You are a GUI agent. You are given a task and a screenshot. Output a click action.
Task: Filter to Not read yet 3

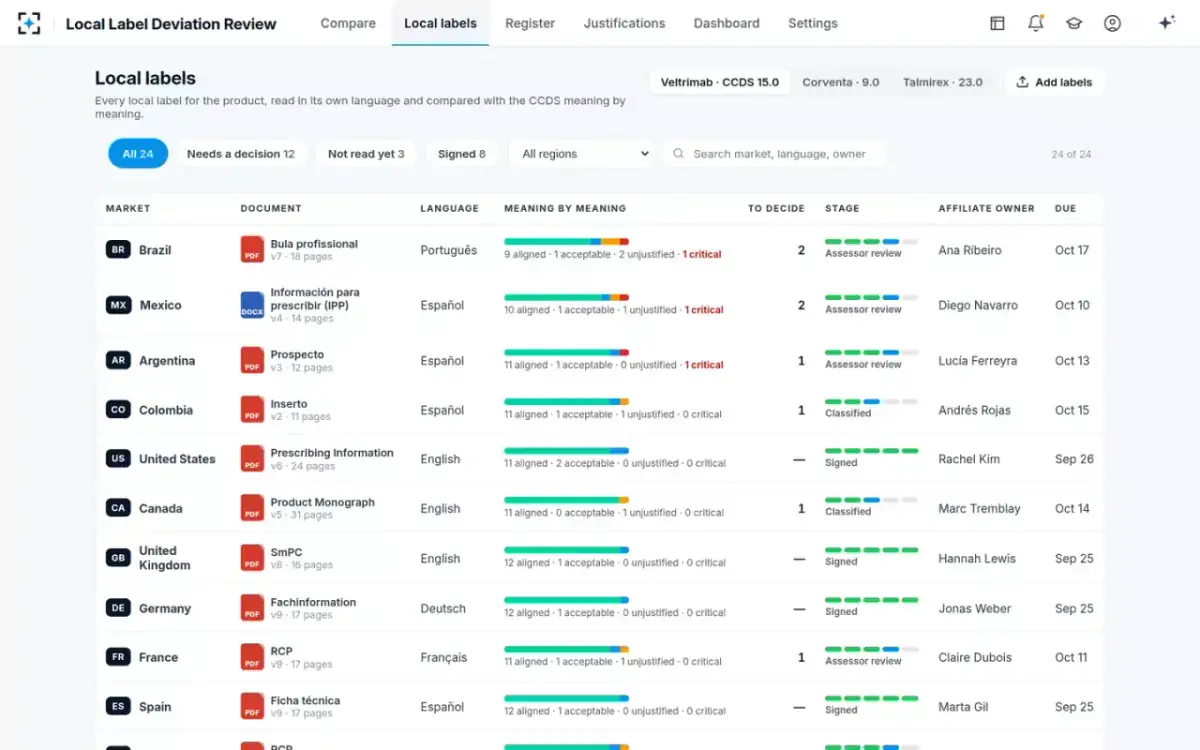coord(366,154)
